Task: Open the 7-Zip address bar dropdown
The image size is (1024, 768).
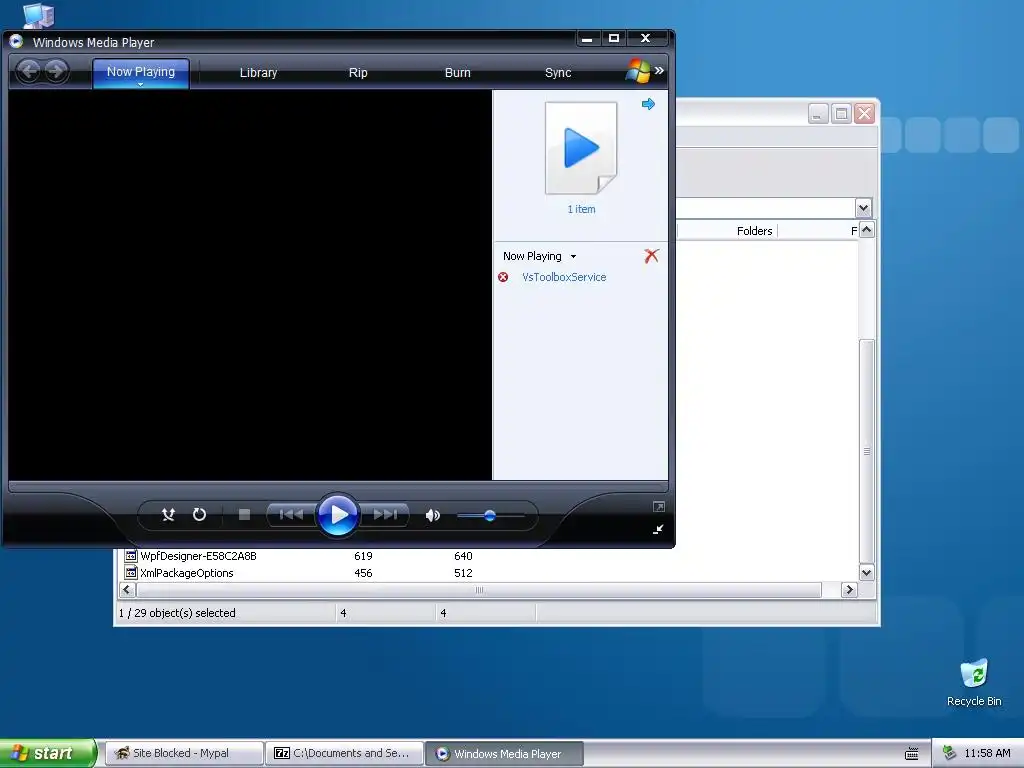Action: coord(863,208)
